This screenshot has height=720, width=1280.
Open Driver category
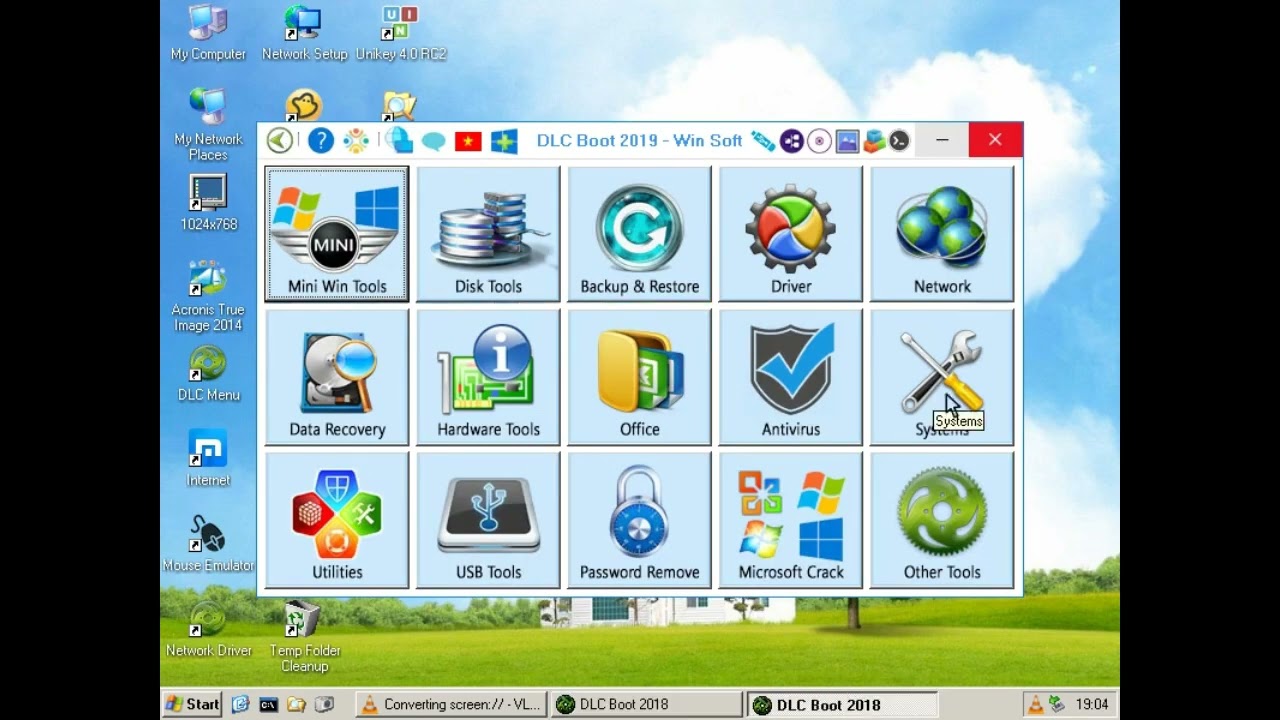pyautogui.click(x=790, y=234)
